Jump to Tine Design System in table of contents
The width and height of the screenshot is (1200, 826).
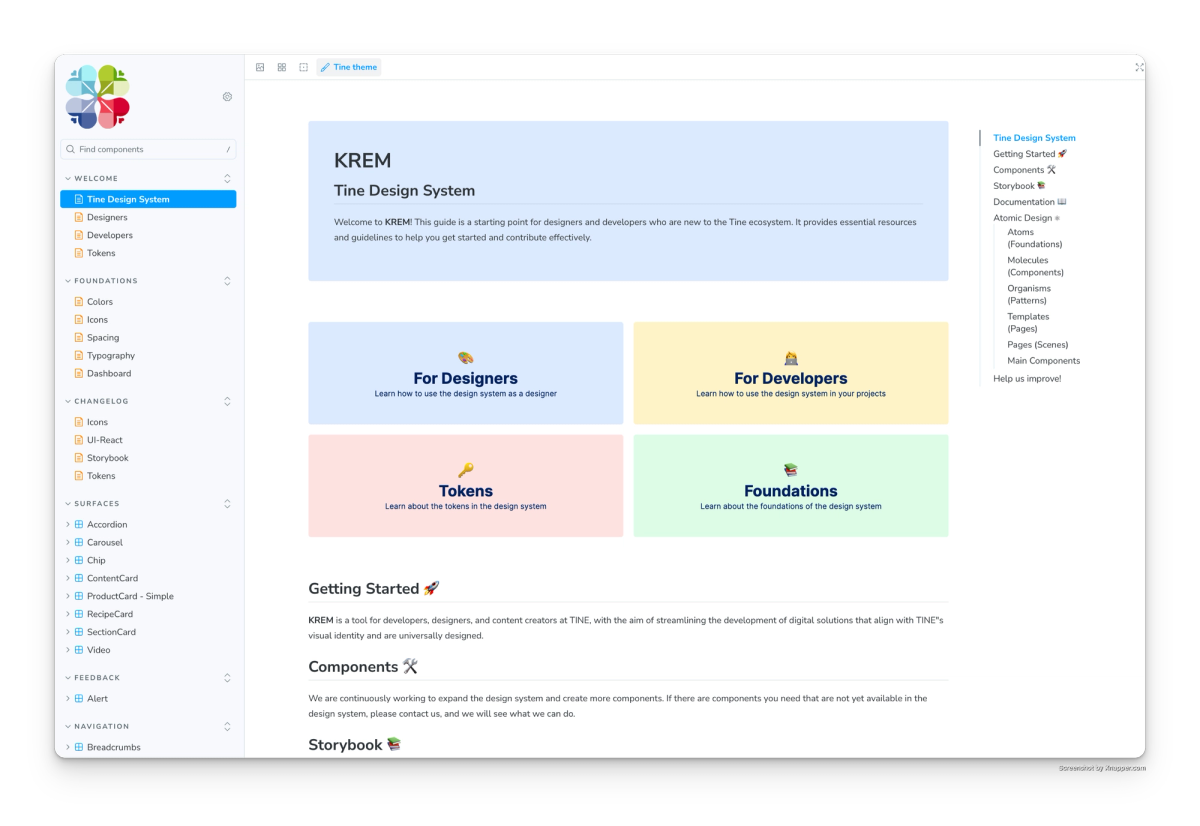pos(1034,138)
